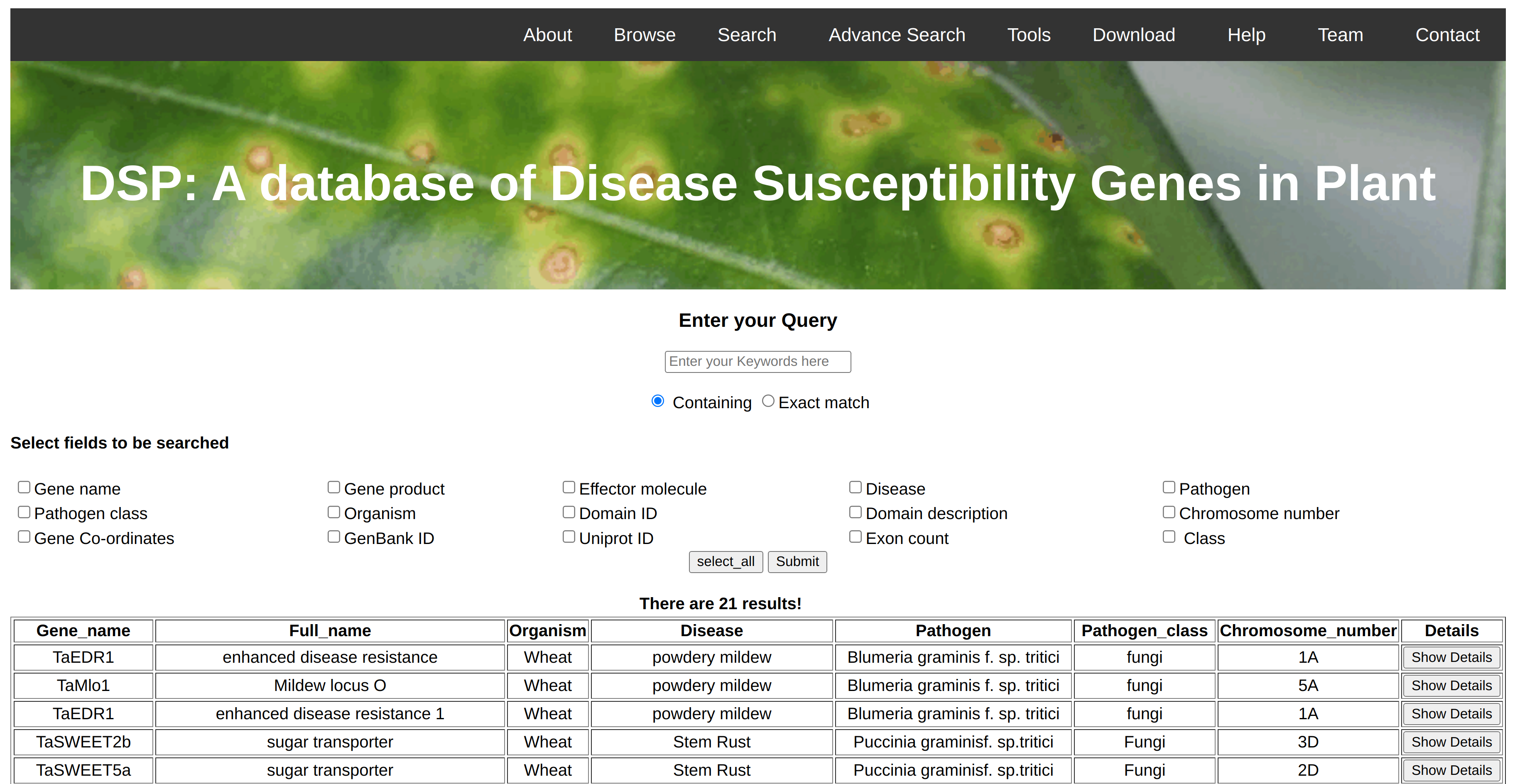Click the Enter your Query heading
The height and width of the screenshot is (784, 1515).
click(x=757, y=320)
